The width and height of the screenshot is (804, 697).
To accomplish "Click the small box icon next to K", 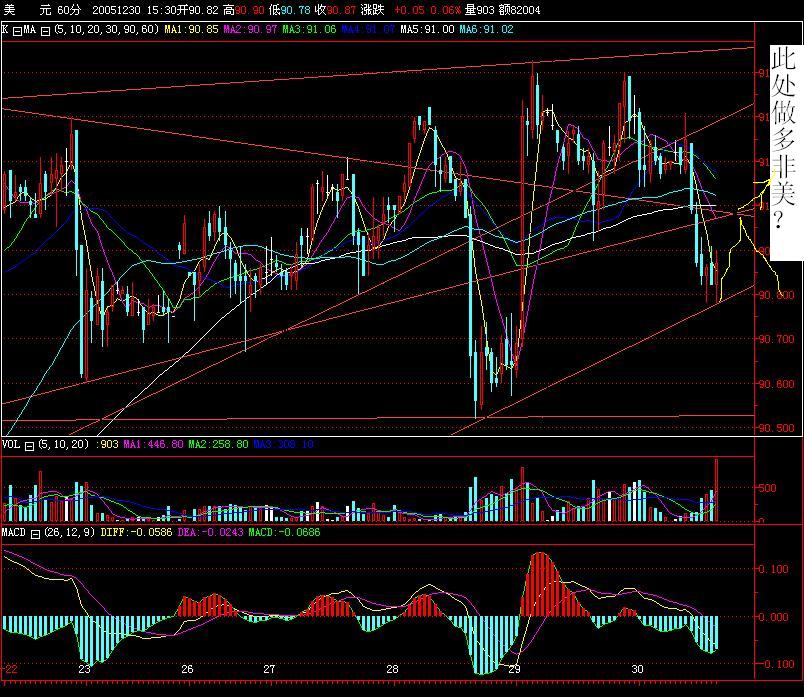I will (x=17, y=30).
